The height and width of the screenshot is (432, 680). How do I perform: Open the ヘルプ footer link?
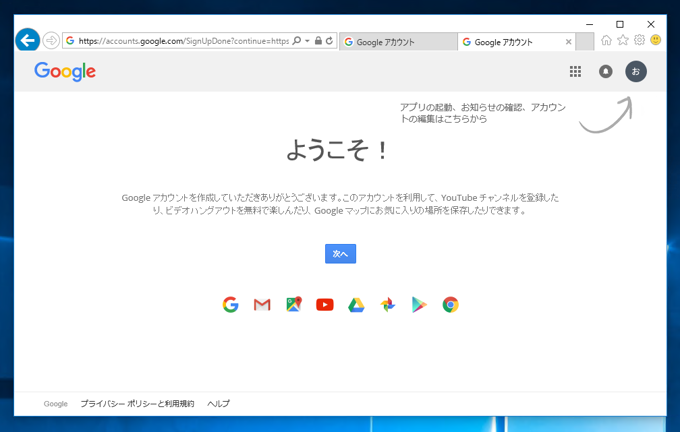point(219,404)
